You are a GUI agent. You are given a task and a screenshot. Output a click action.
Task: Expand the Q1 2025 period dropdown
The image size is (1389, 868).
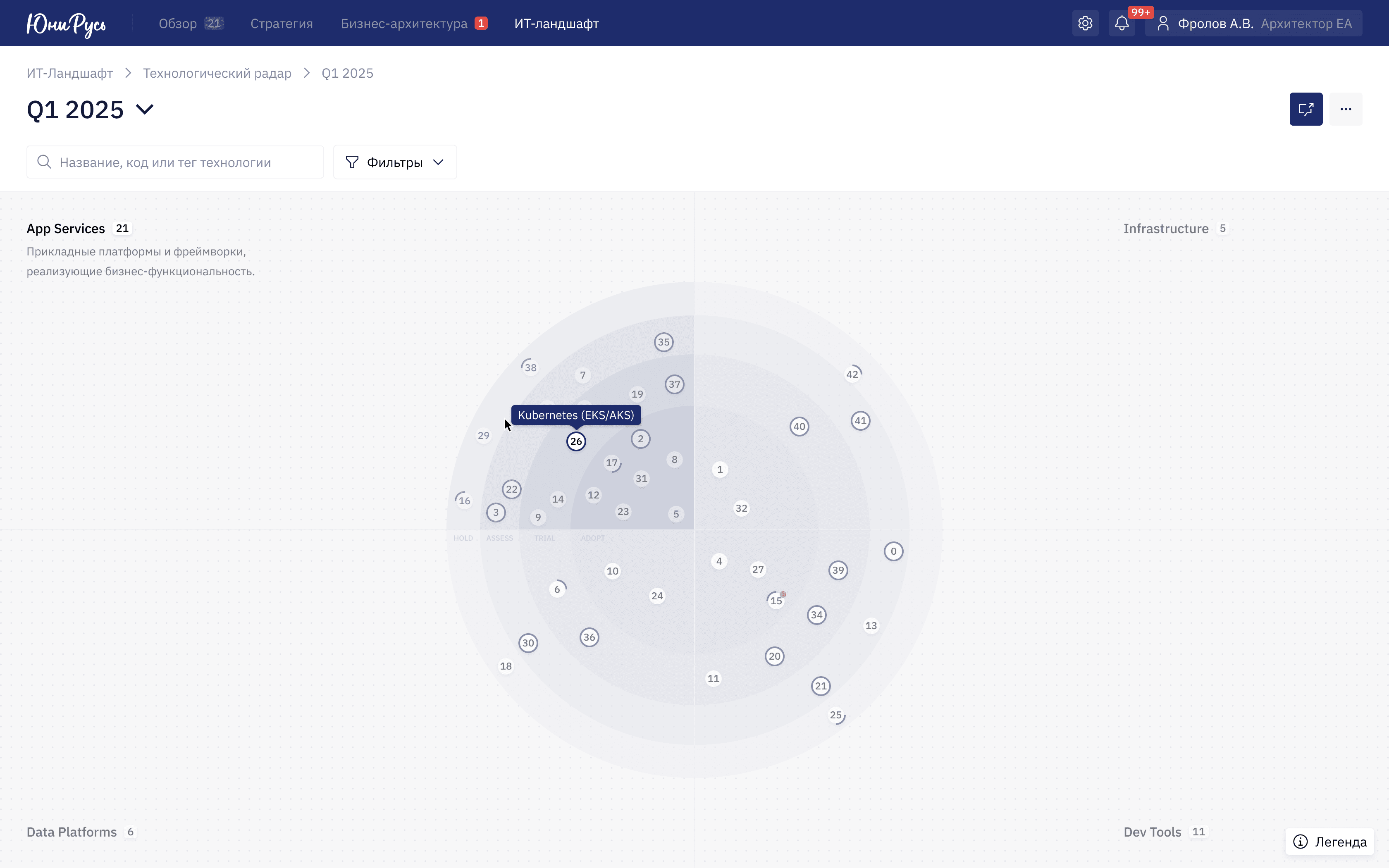click(x=145, y=109)
